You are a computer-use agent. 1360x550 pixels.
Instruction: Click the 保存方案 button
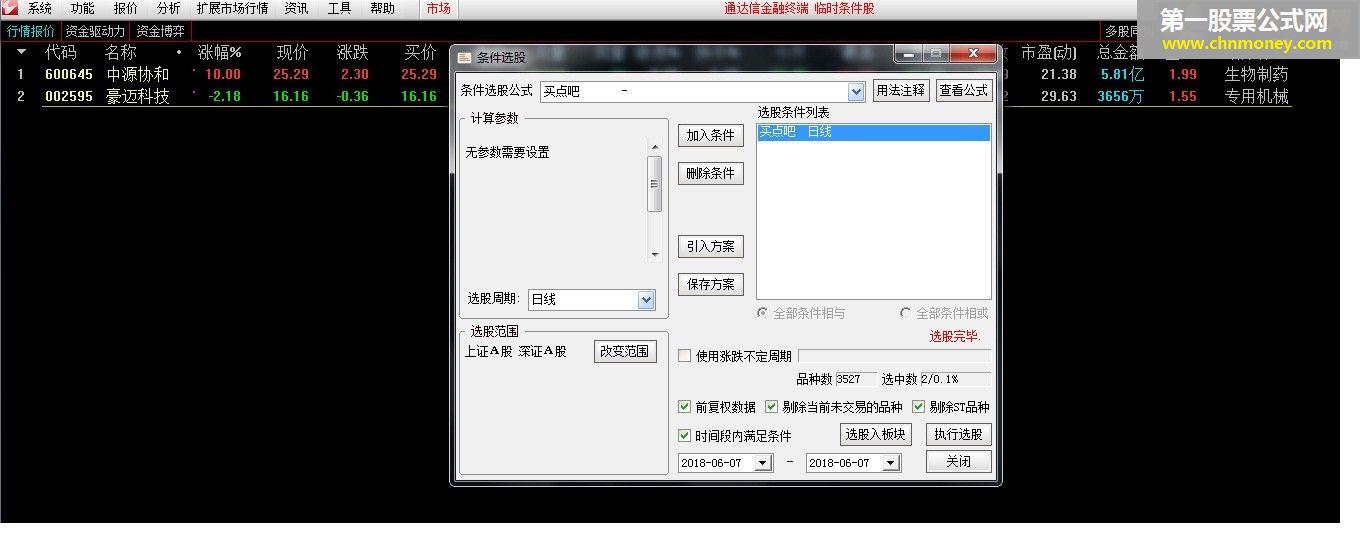pyautogui.click(x=710, y=284)
